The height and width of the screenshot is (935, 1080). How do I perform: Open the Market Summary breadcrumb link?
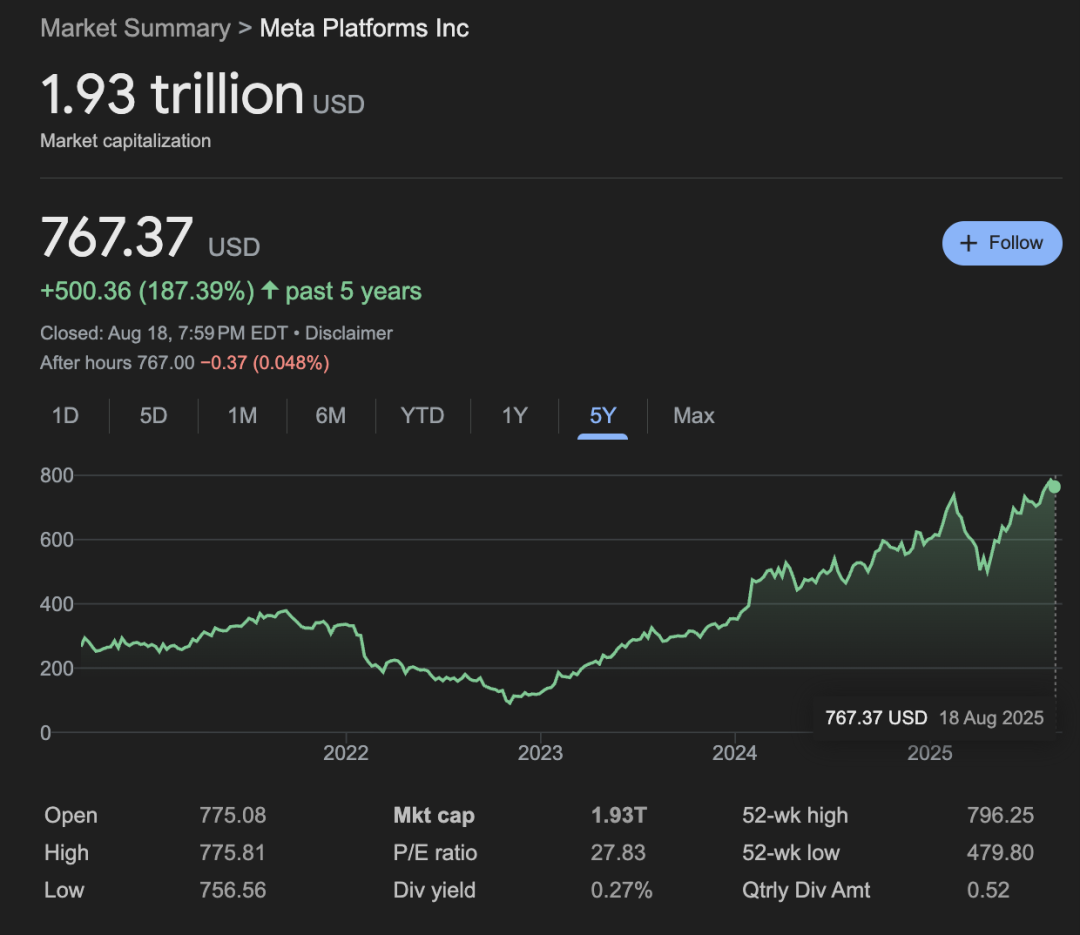click(135, 28)
